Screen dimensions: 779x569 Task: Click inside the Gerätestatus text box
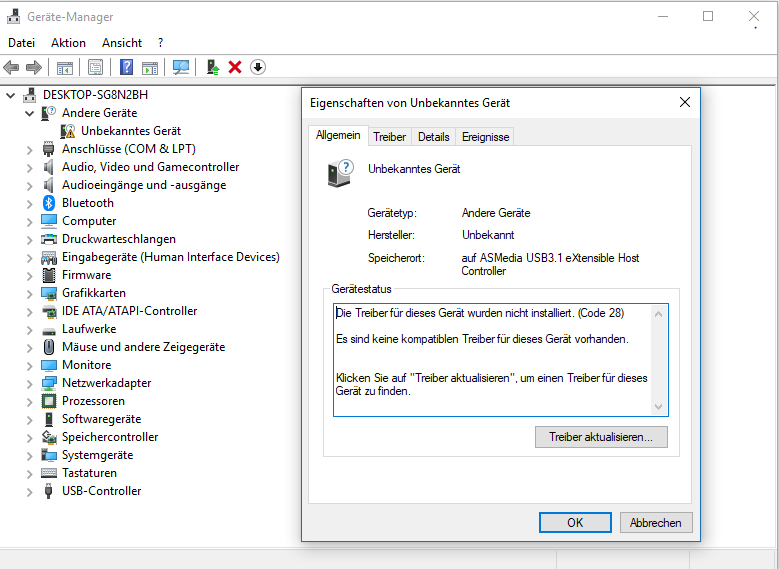[x=490, y=360]
